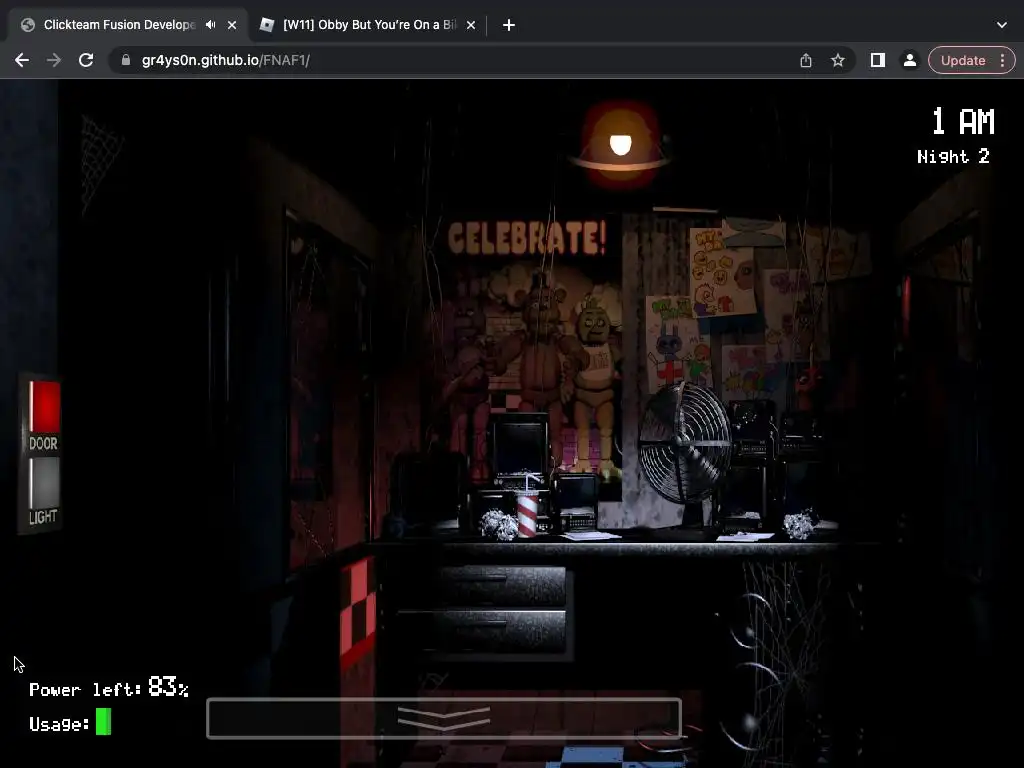Close the [W11] Obby tab

(x=471, y=25)
